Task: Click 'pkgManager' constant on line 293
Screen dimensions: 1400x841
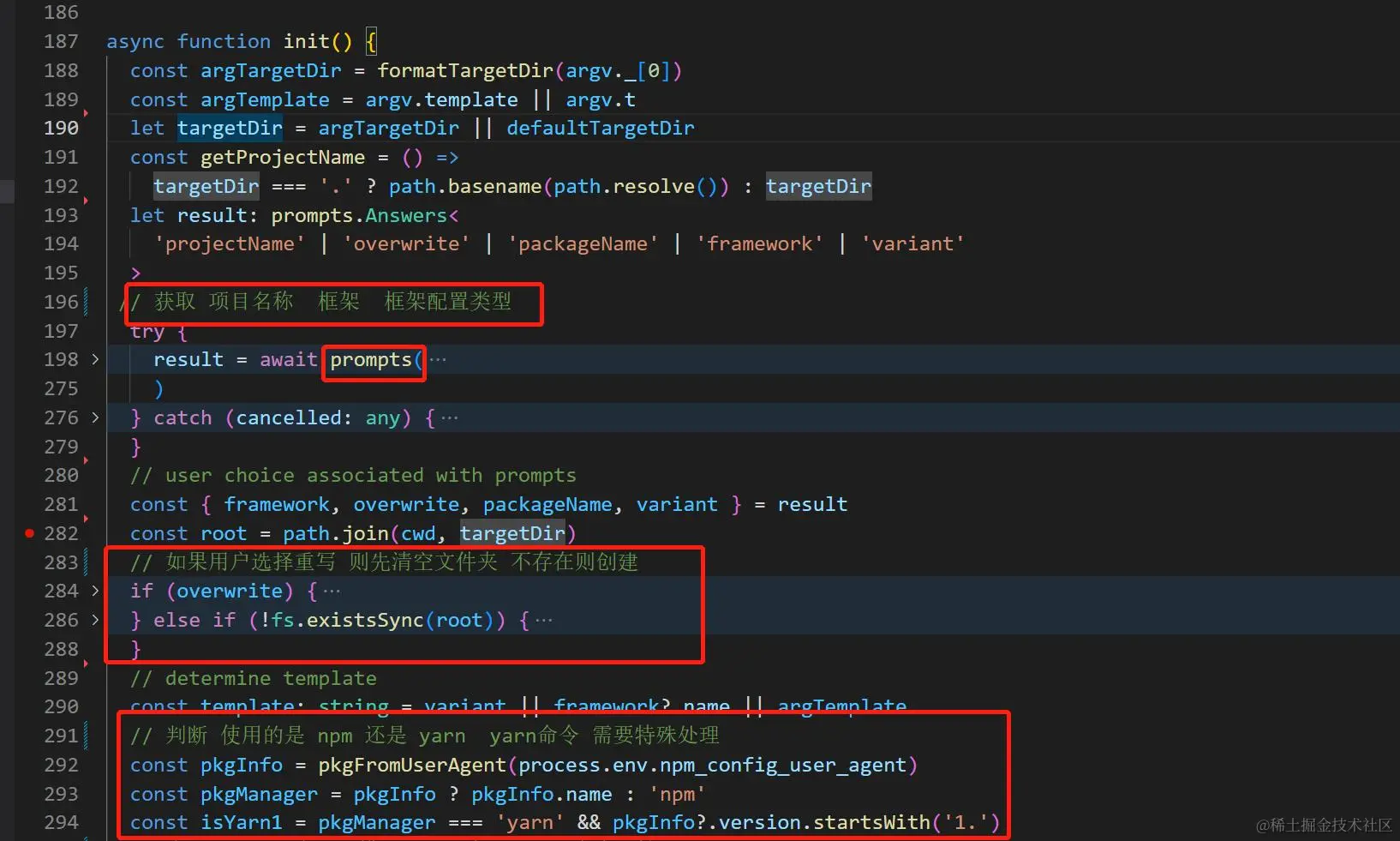Action: coord(259,795)
